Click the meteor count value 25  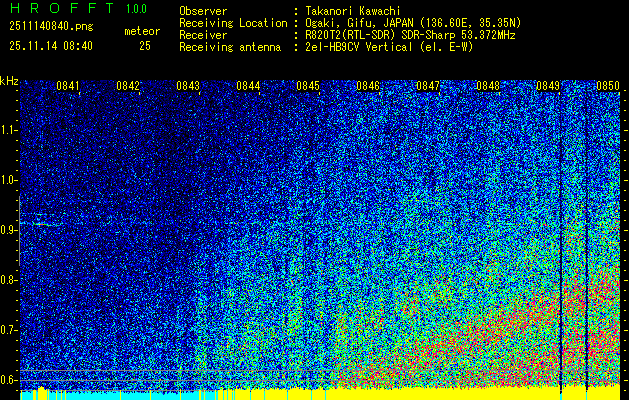[x=145, y=46]
